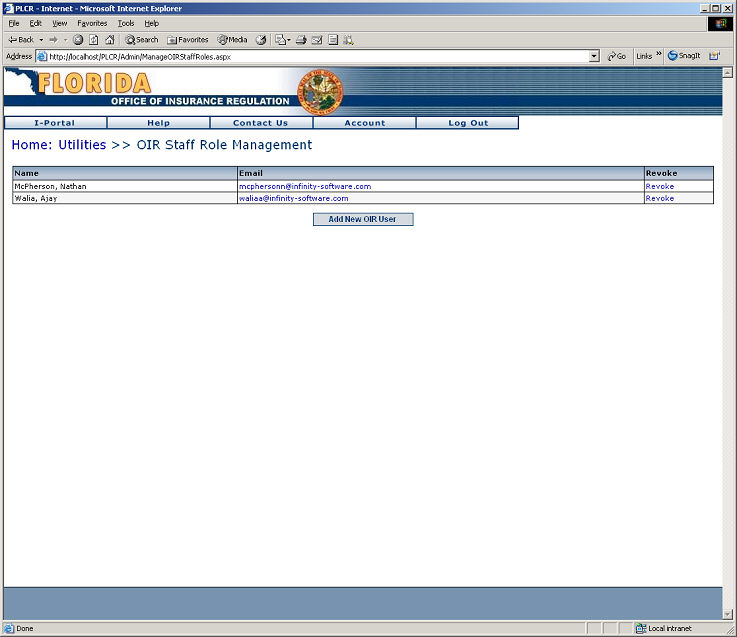Open the Media toolbar button
Viewport: 737px width, 637px height.
pyautogui.click(x=232, y=40)
